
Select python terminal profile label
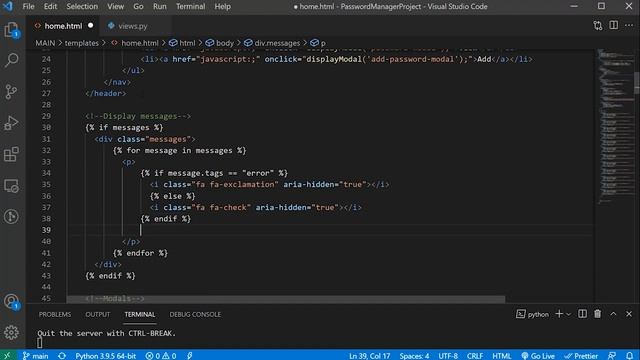click(533, 314)
